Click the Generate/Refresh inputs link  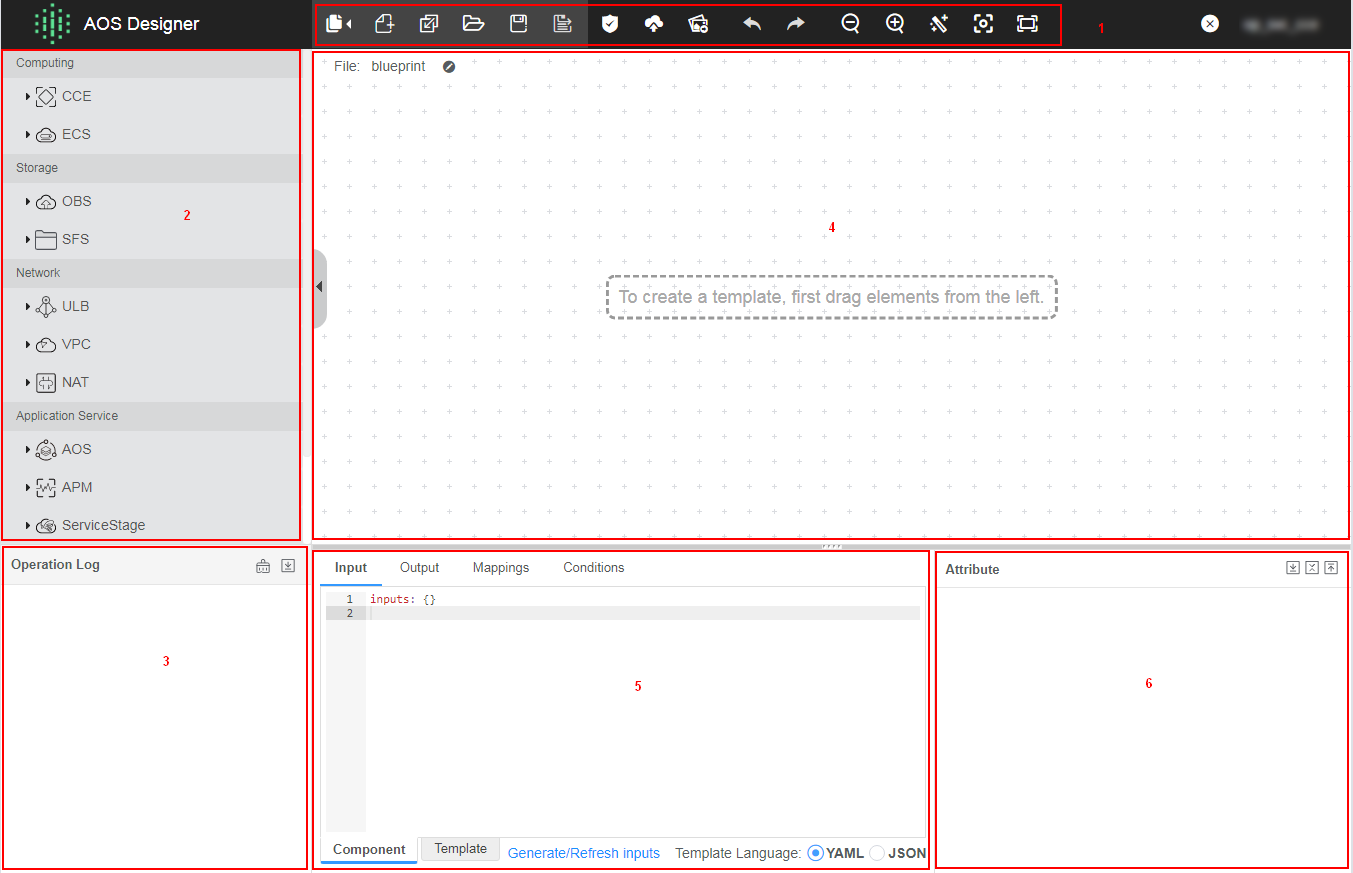583,853
